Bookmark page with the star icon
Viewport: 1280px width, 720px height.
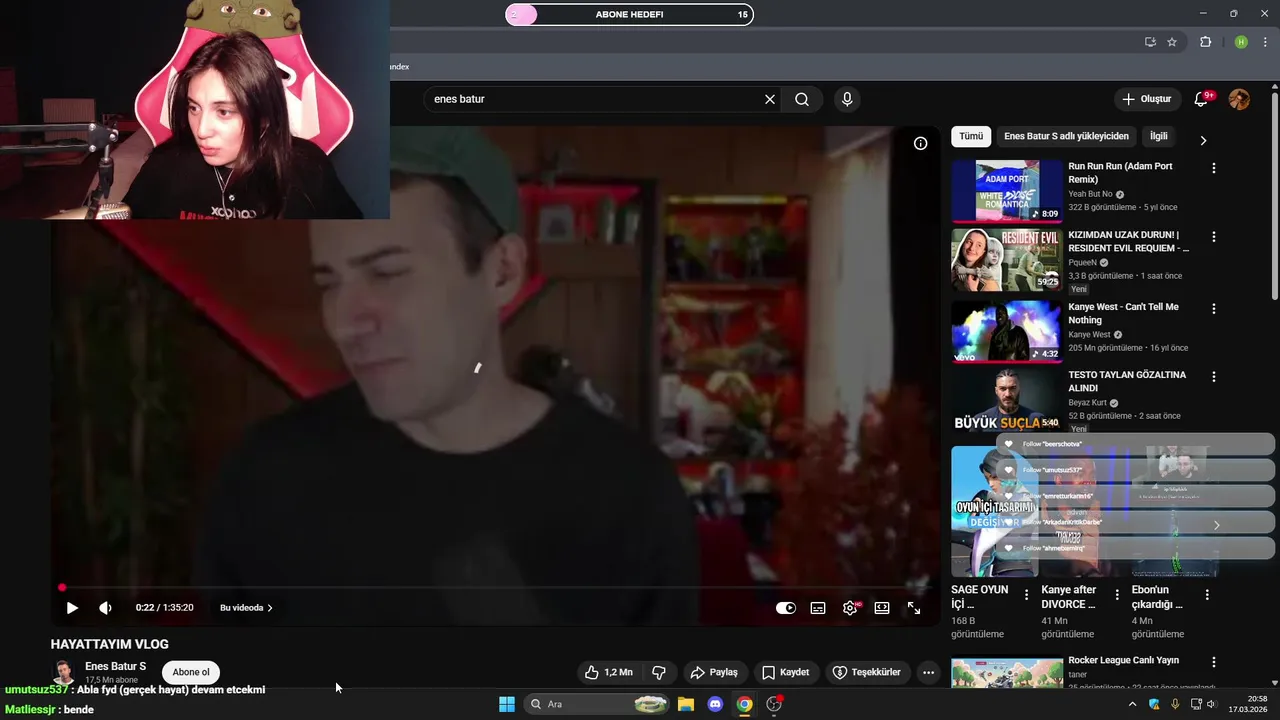click(x=1172, y=42)
